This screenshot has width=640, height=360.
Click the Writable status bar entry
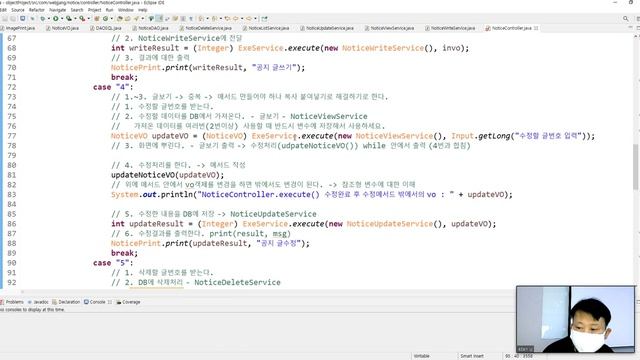(422, 356)
